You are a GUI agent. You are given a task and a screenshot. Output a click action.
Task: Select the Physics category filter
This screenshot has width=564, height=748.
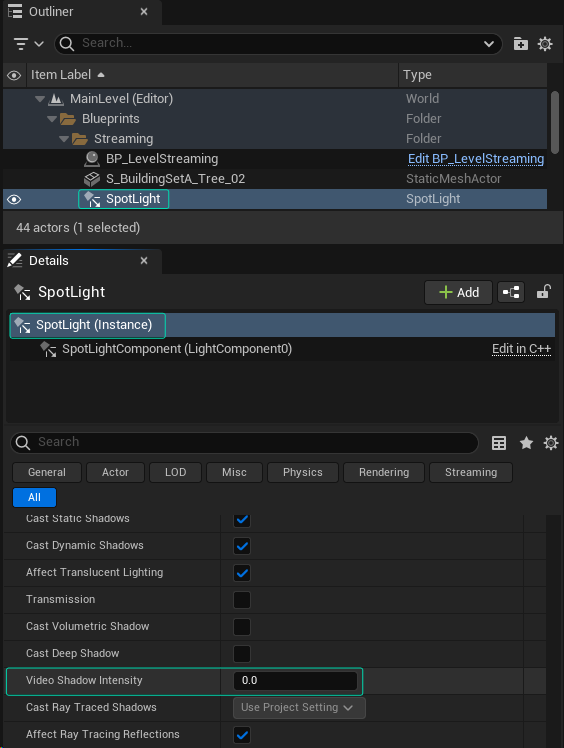tap(303, 472)
